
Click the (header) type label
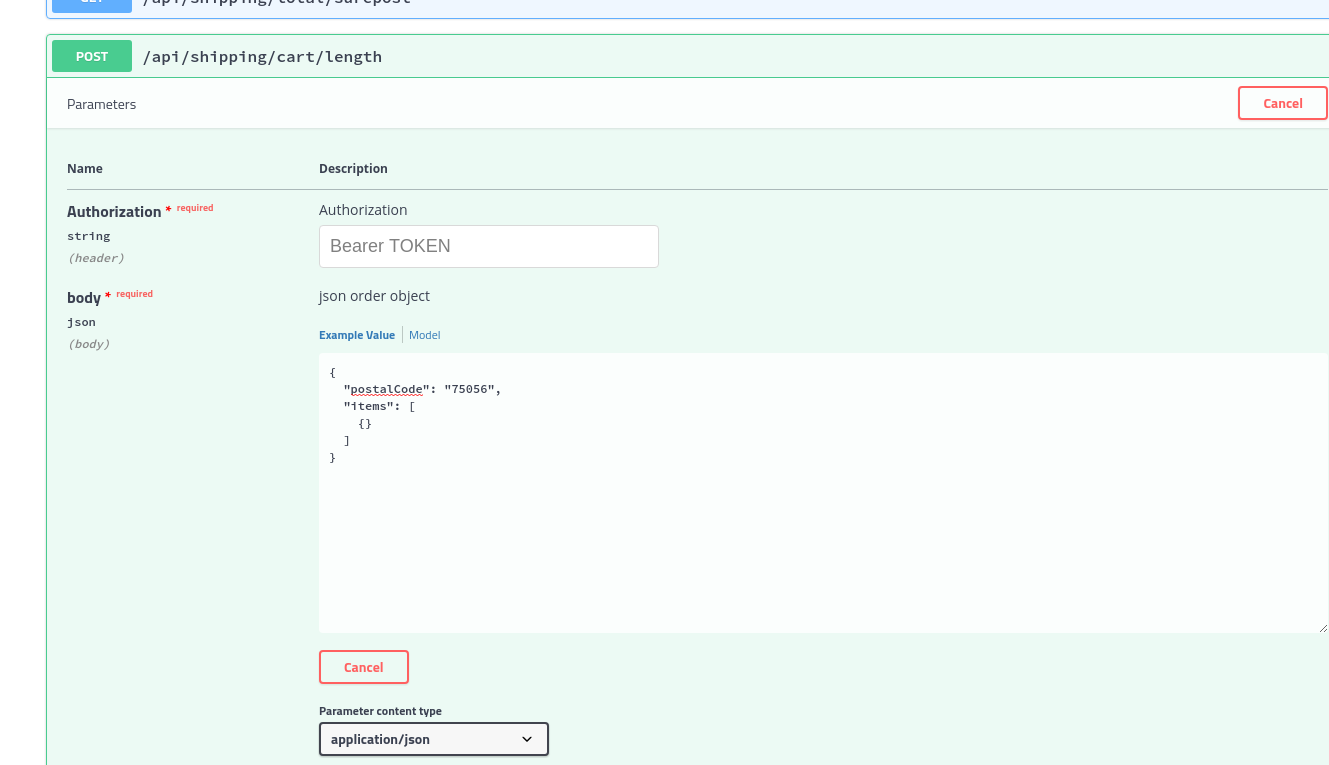(96, 258)
